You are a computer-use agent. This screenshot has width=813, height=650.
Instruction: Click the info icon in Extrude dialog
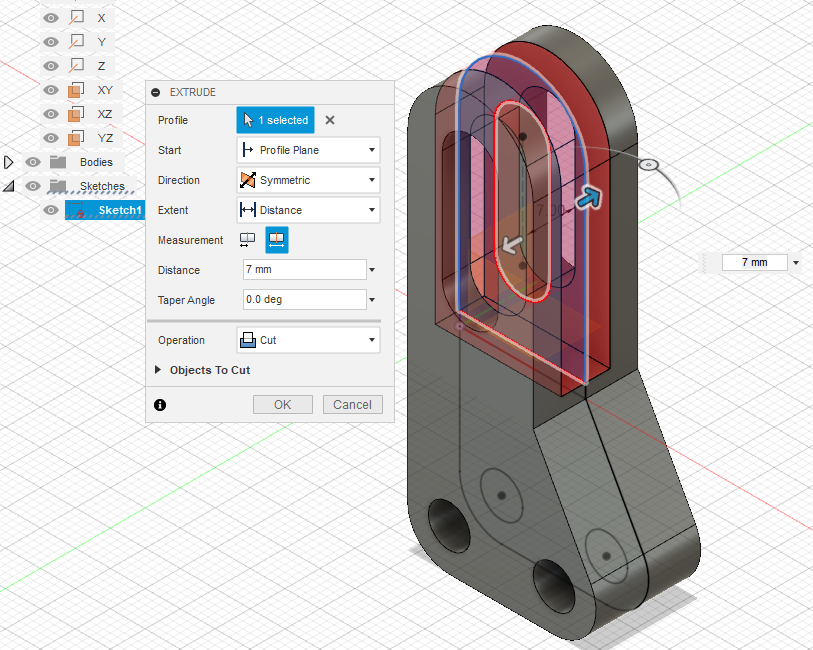coord(160,405)
